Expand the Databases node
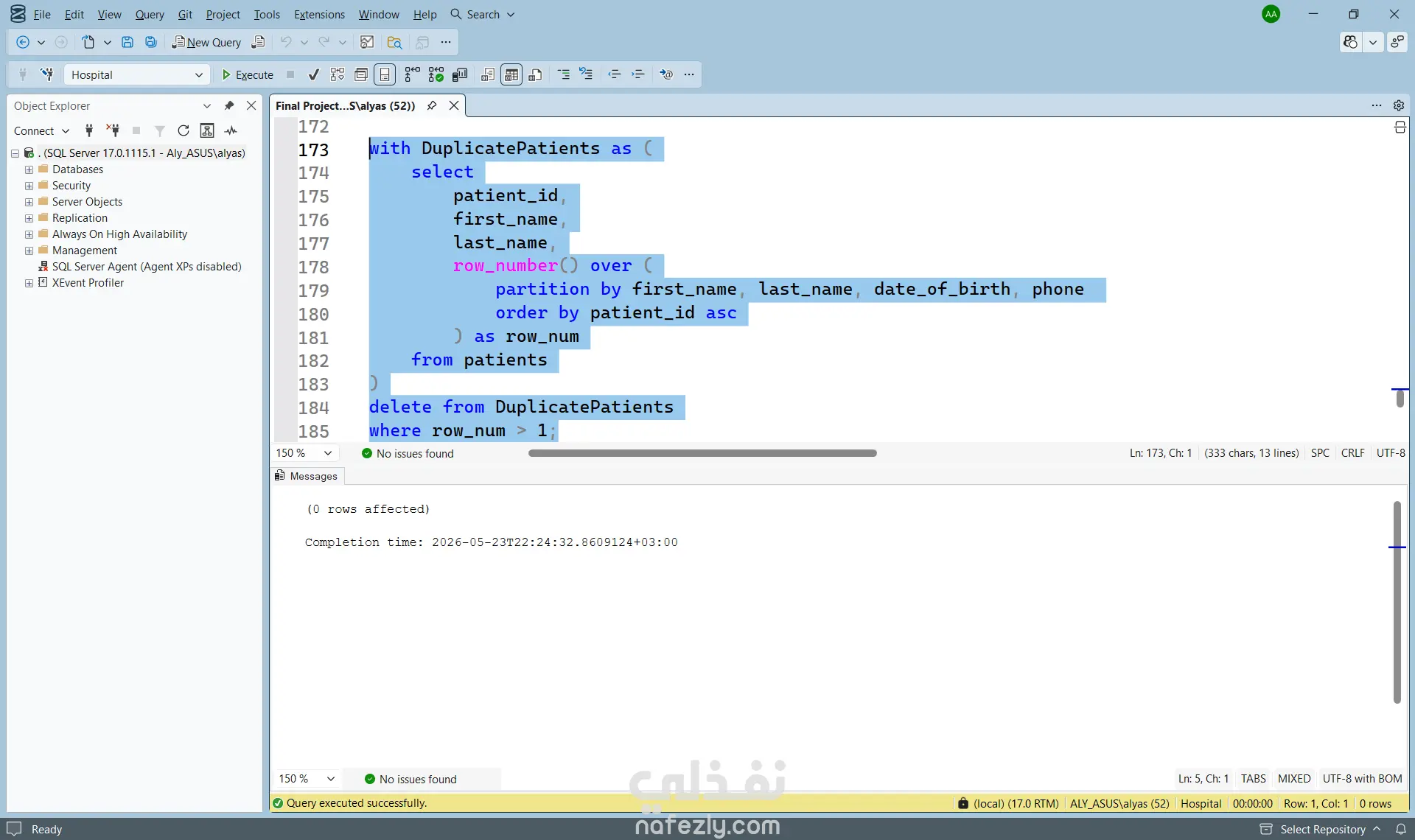The width and height of the screenshot is (1415, 840). [29, 169]
